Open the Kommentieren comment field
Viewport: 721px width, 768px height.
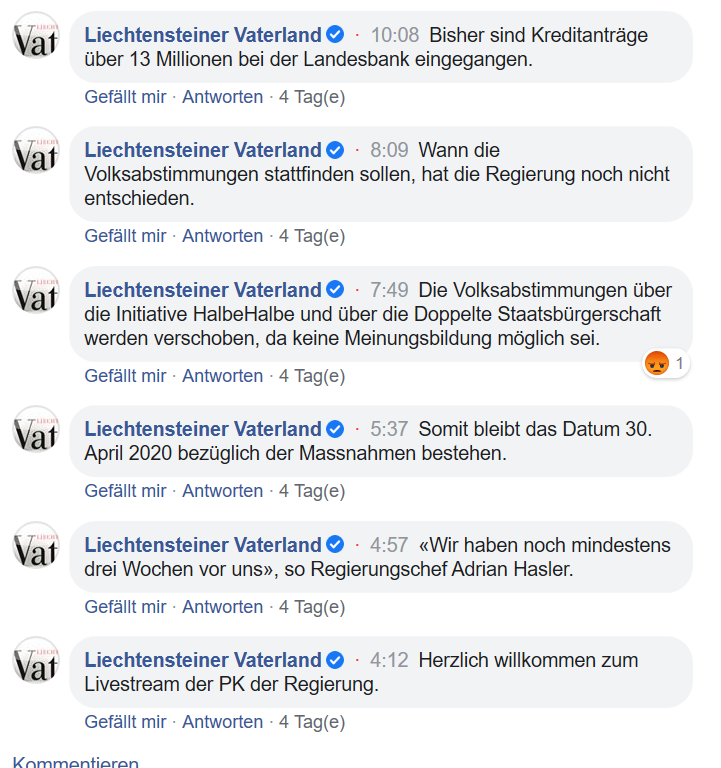coord(76,763)
